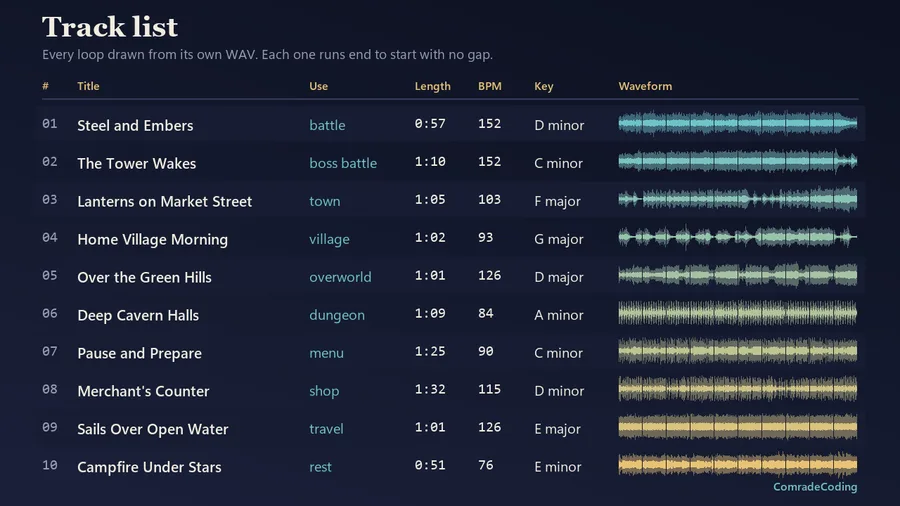Click the 0:51 length value

[x=430, y=465]
